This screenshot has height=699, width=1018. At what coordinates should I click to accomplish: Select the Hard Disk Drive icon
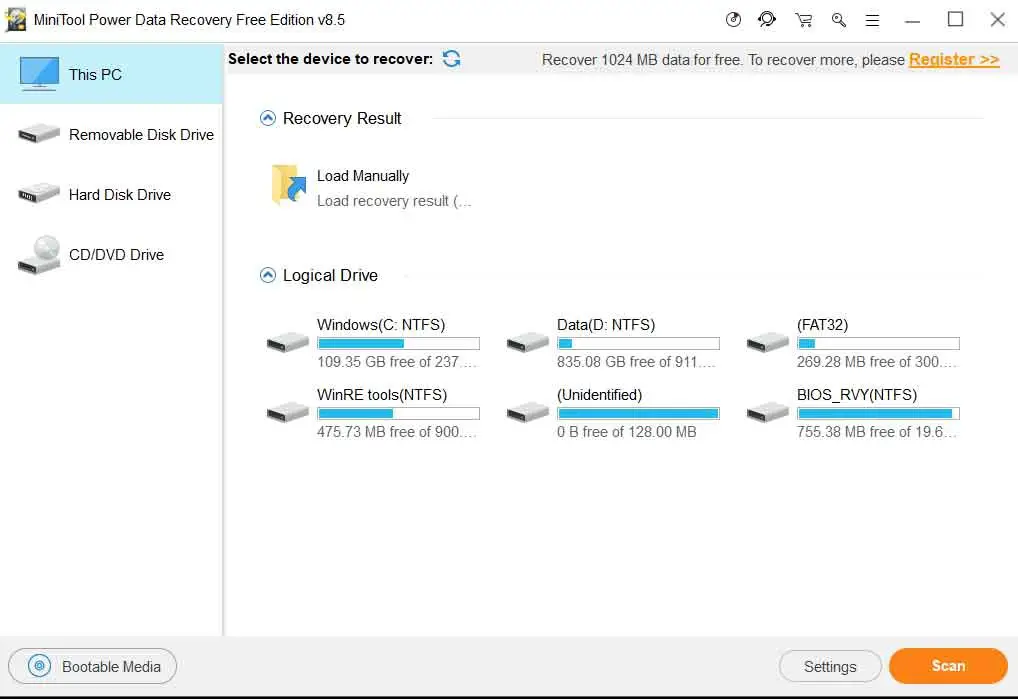point(39,193)
